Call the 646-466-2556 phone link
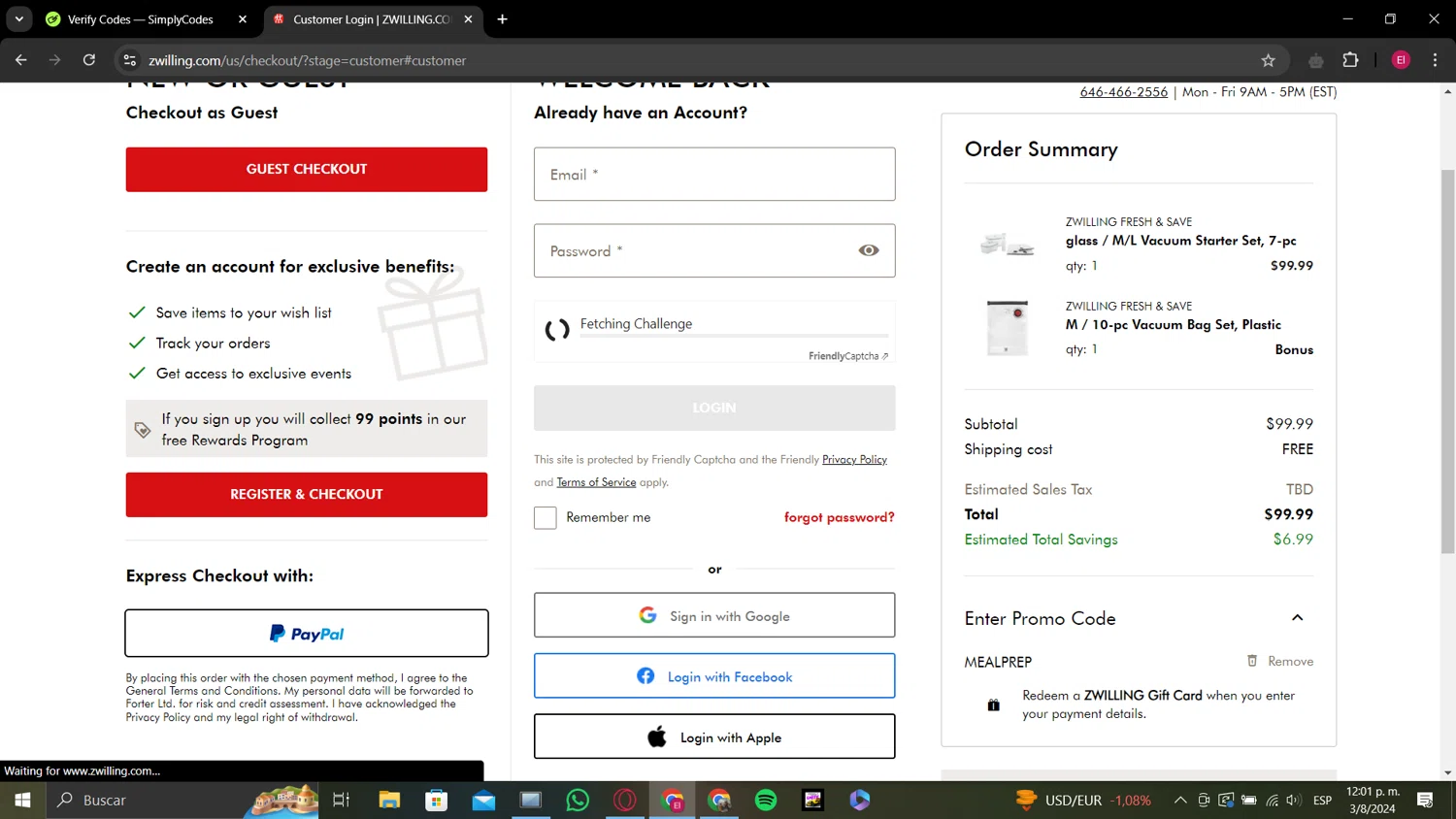 (1124, 92)
